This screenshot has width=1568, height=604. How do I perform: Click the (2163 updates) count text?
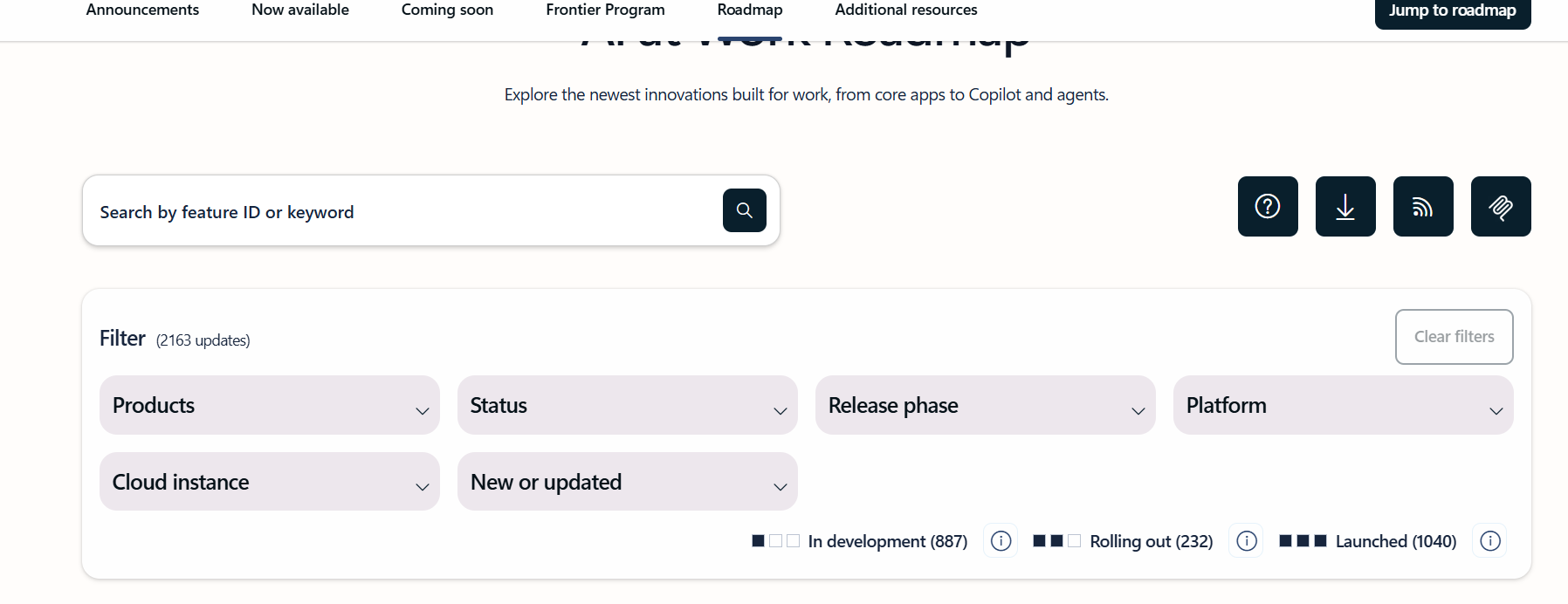point(203,340)
